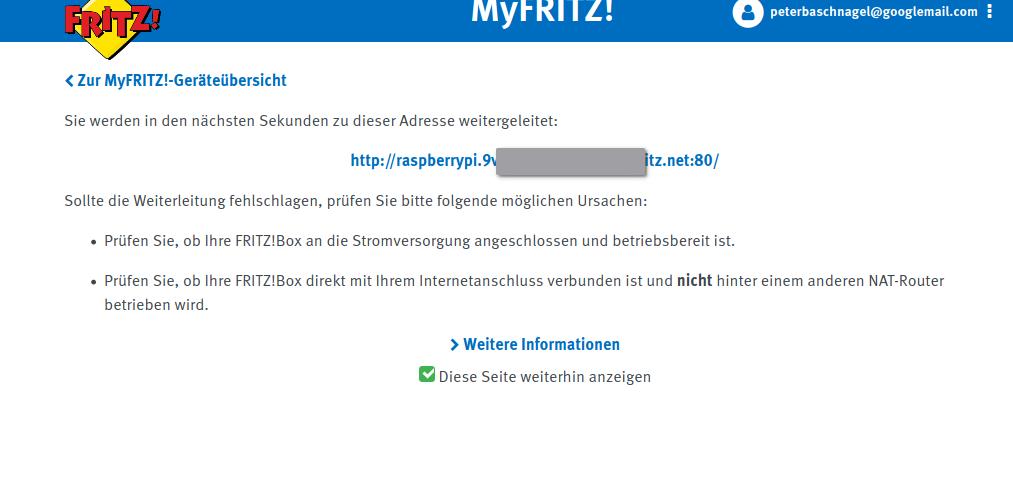The image size is (1013, 485).
Task: Click the sentence about being weitergeleitet
Action: click(x=310, y=121)
